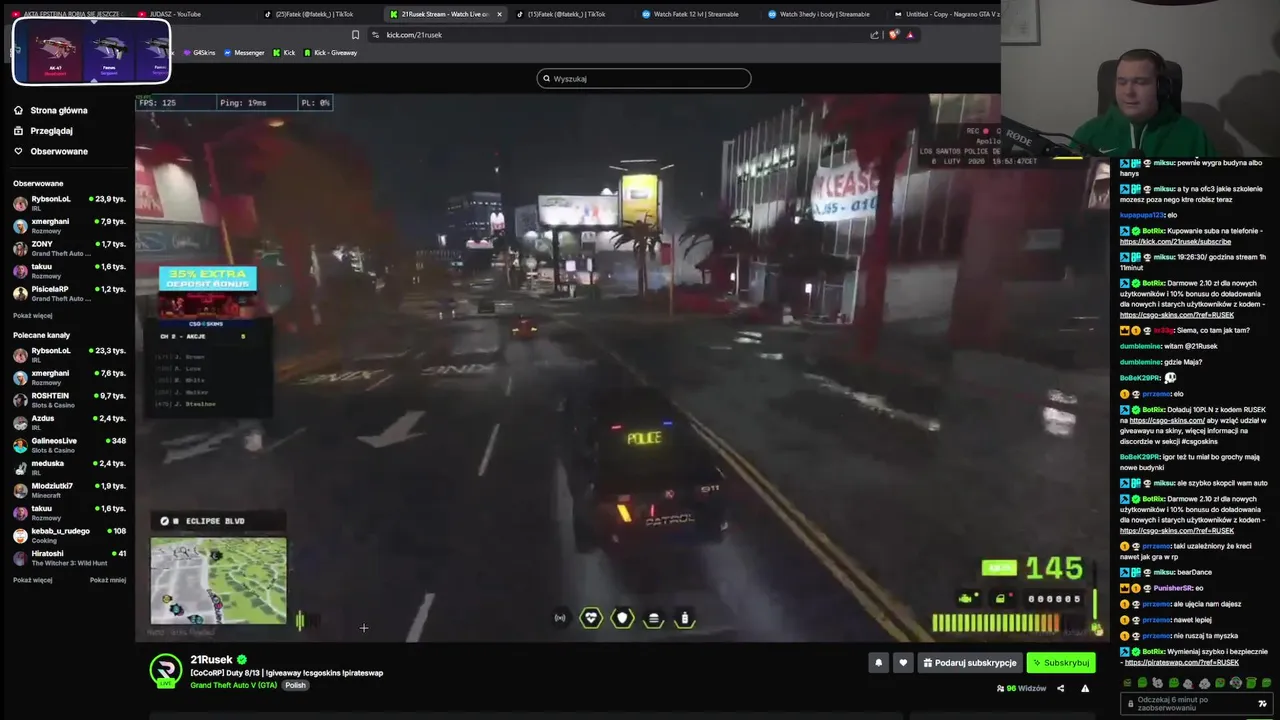
Task: Open GalineosLive channel in sidebar
Action: coord(69,444)
